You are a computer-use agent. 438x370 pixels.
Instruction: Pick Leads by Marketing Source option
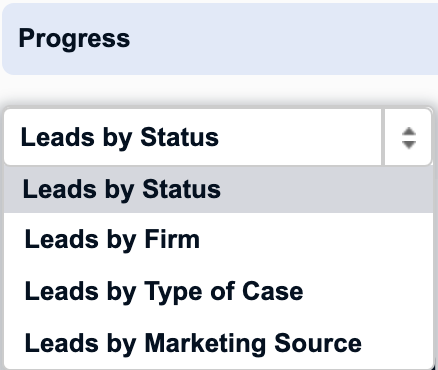pos(218,343)
